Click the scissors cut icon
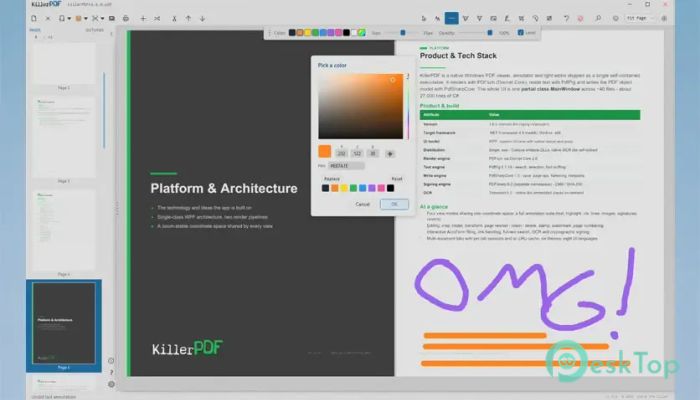The height and width of the screenshot is (400, 700). 174,18
